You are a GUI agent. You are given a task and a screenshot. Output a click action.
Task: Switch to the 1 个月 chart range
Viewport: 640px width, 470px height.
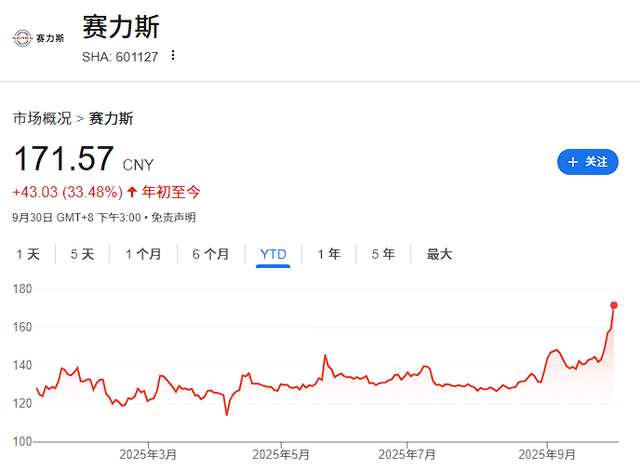(x=143, y=254)
